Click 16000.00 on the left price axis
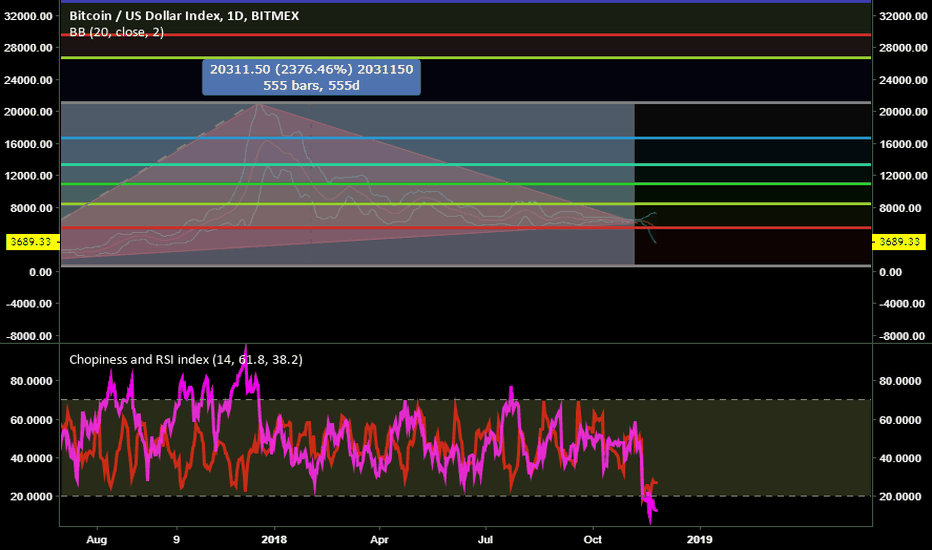Screen dimensions: 932x550 coord(28,144)
